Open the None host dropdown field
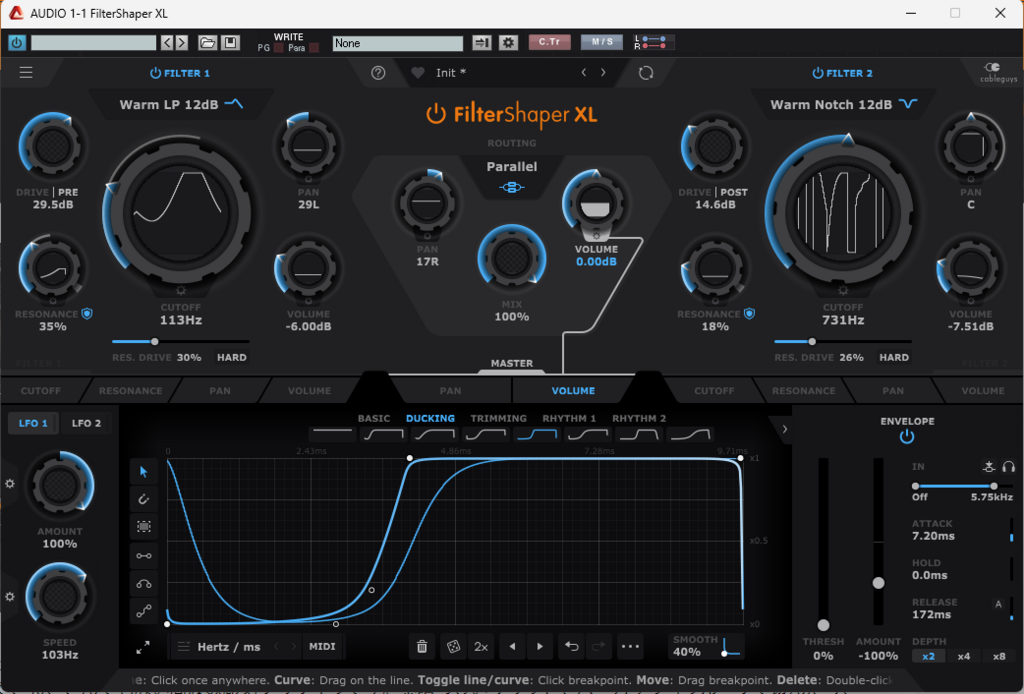Viewport: 1024px width, 694px height. [x=398, y=43]
